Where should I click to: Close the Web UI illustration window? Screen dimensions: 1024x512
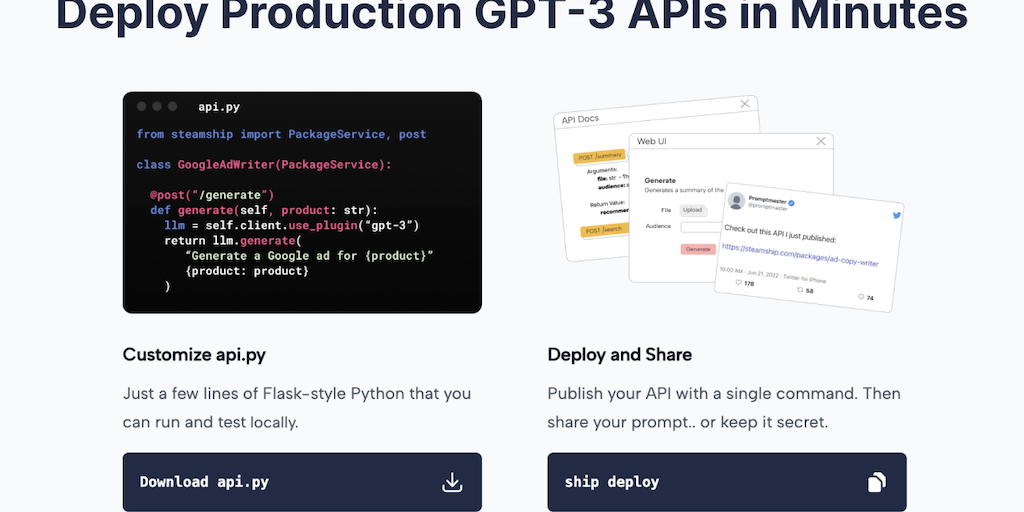tap(821, 141)
